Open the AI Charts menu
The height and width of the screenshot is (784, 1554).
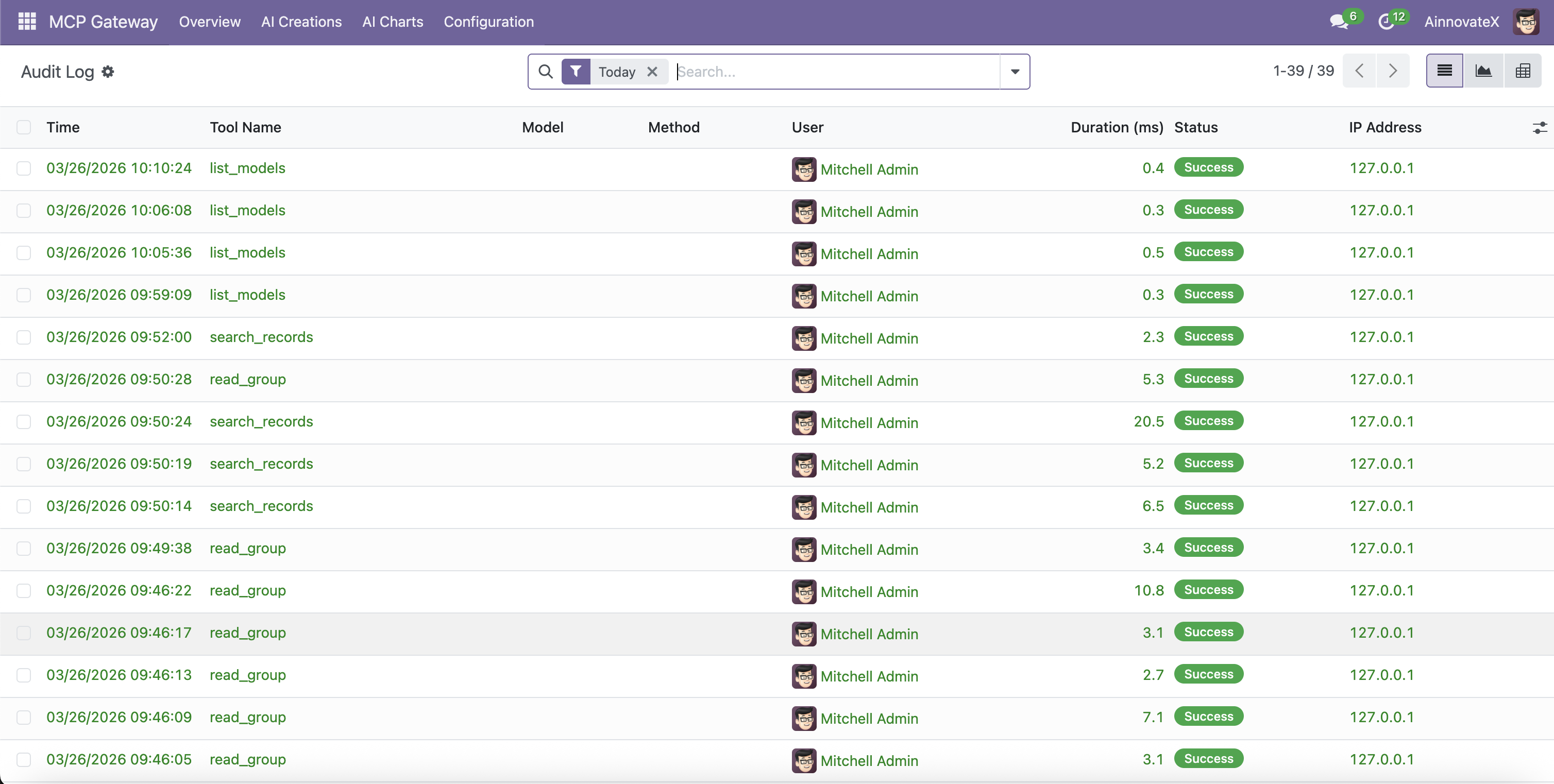click(x=393, y=22)
